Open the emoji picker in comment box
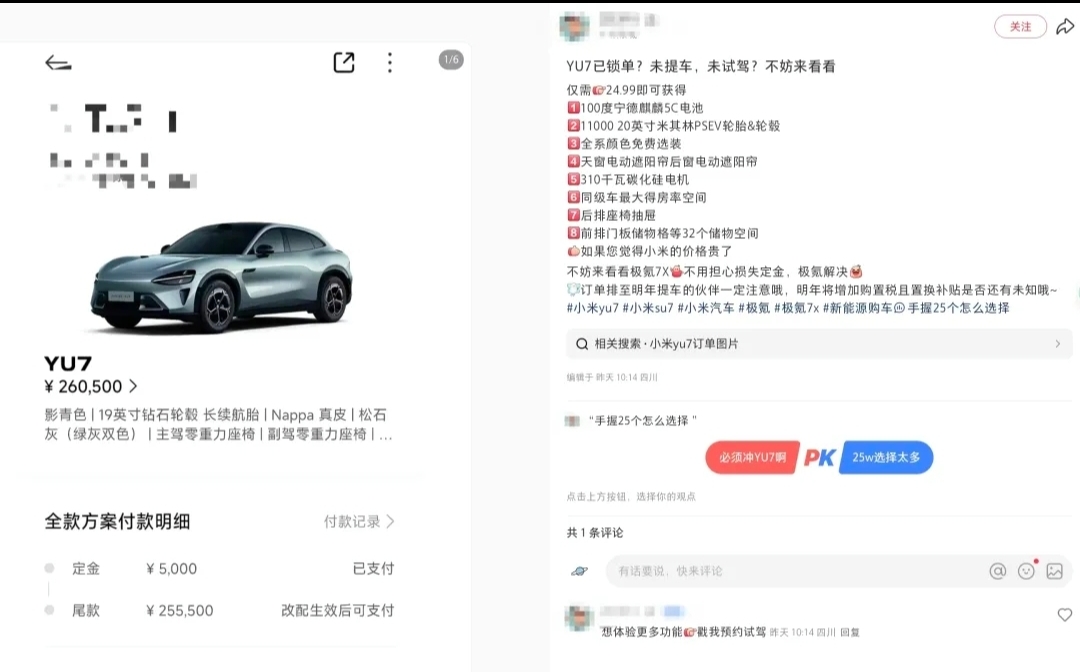The height and width of the screenshot is (672, 1080). 1026,571
